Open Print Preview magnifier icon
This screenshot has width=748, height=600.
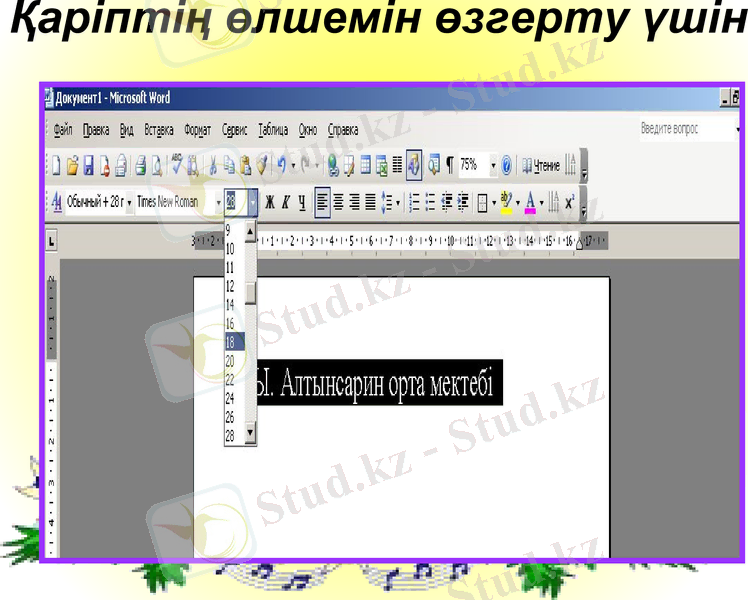156,166
